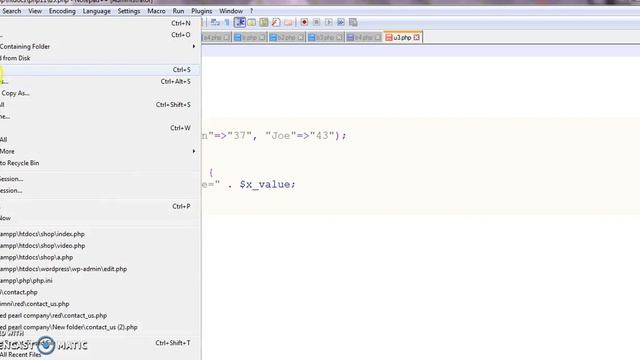
Task: Choose Close entry with Ctrl+W
Action: 99,128
